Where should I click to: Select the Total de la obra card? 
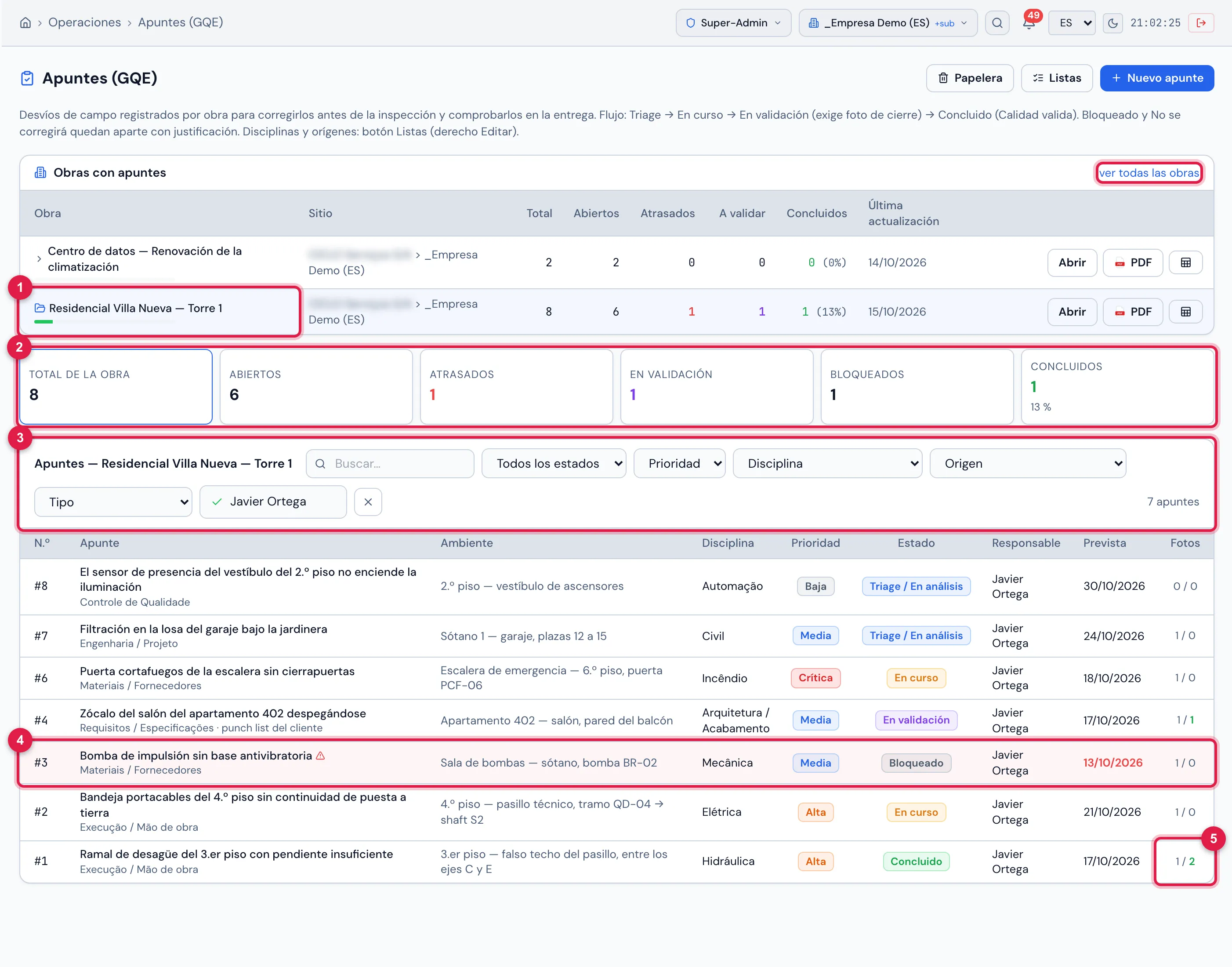116,387
